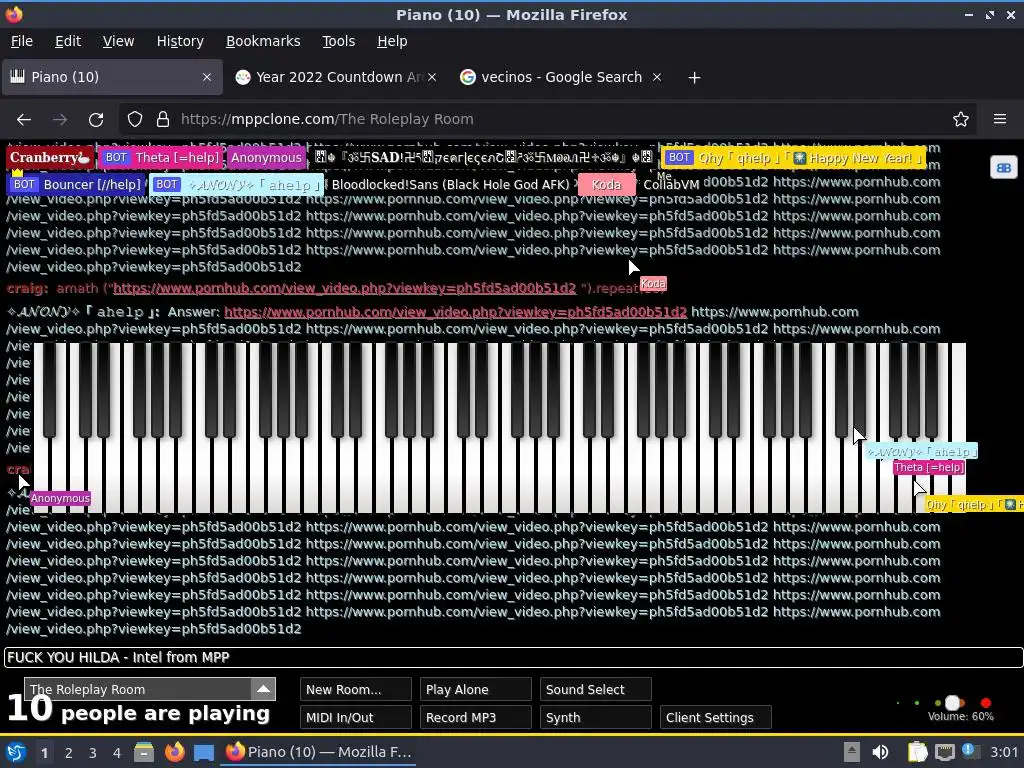Click the network connection tray icon
The width and height of the screenshot is (1024, 768).
click(x=945, y=752)
